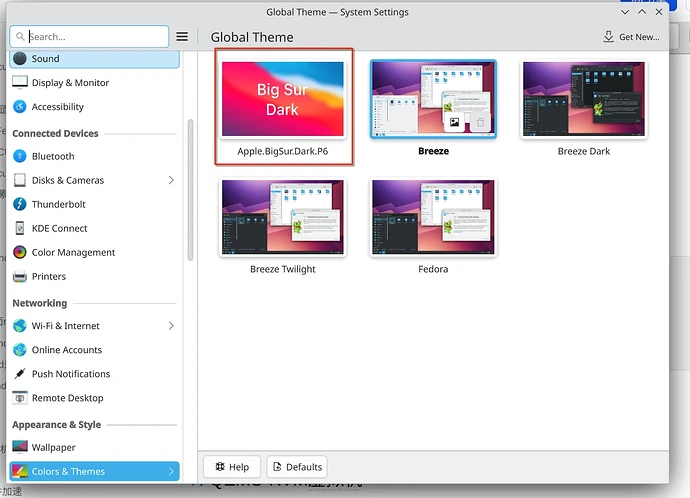This screenshot has width=690, height=498.
Task: Select the Apple.BigSur.Dark.P6 theme thumbnail
Action: [x=283, y=100]
